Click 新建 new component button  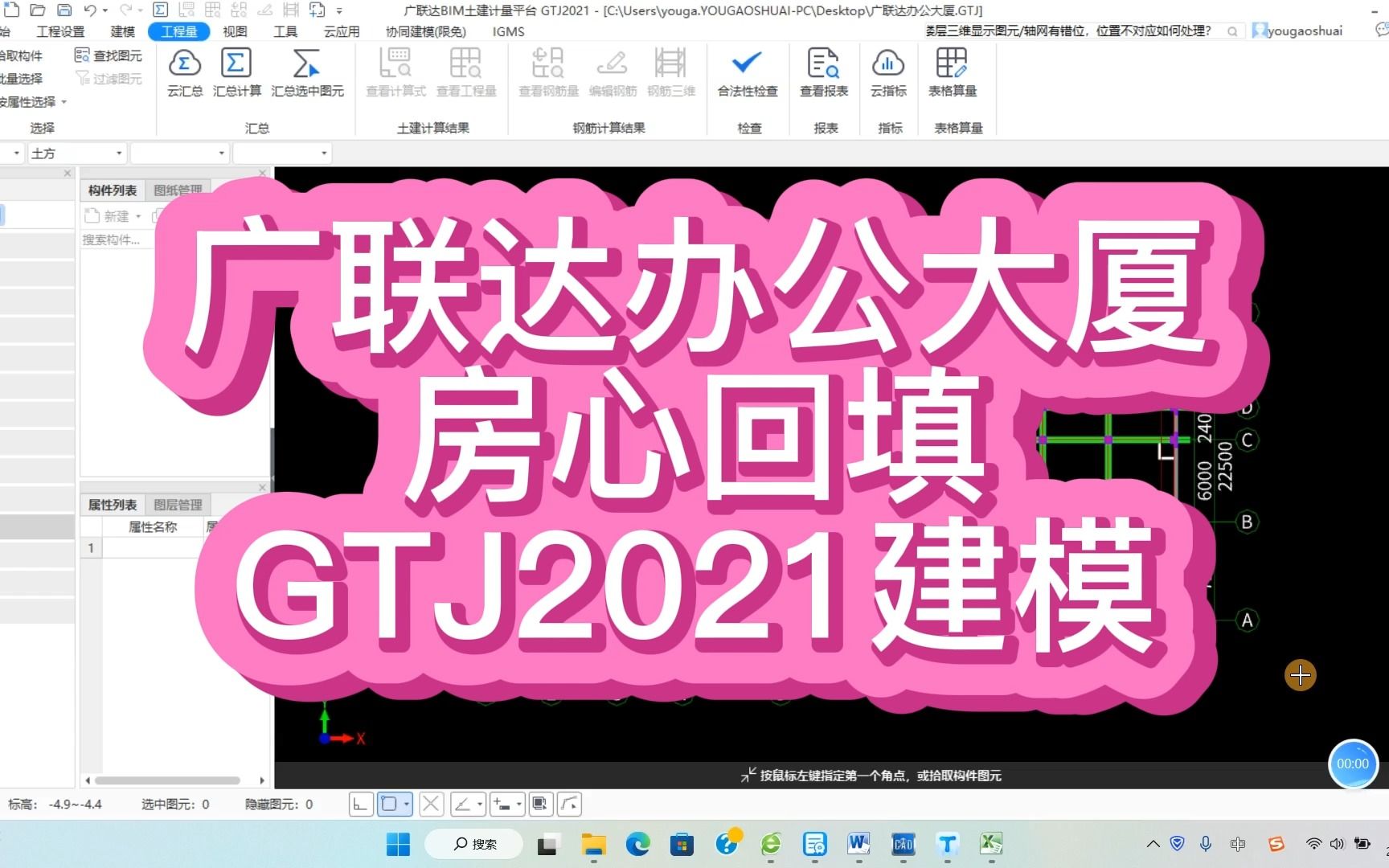coord(113,216)
